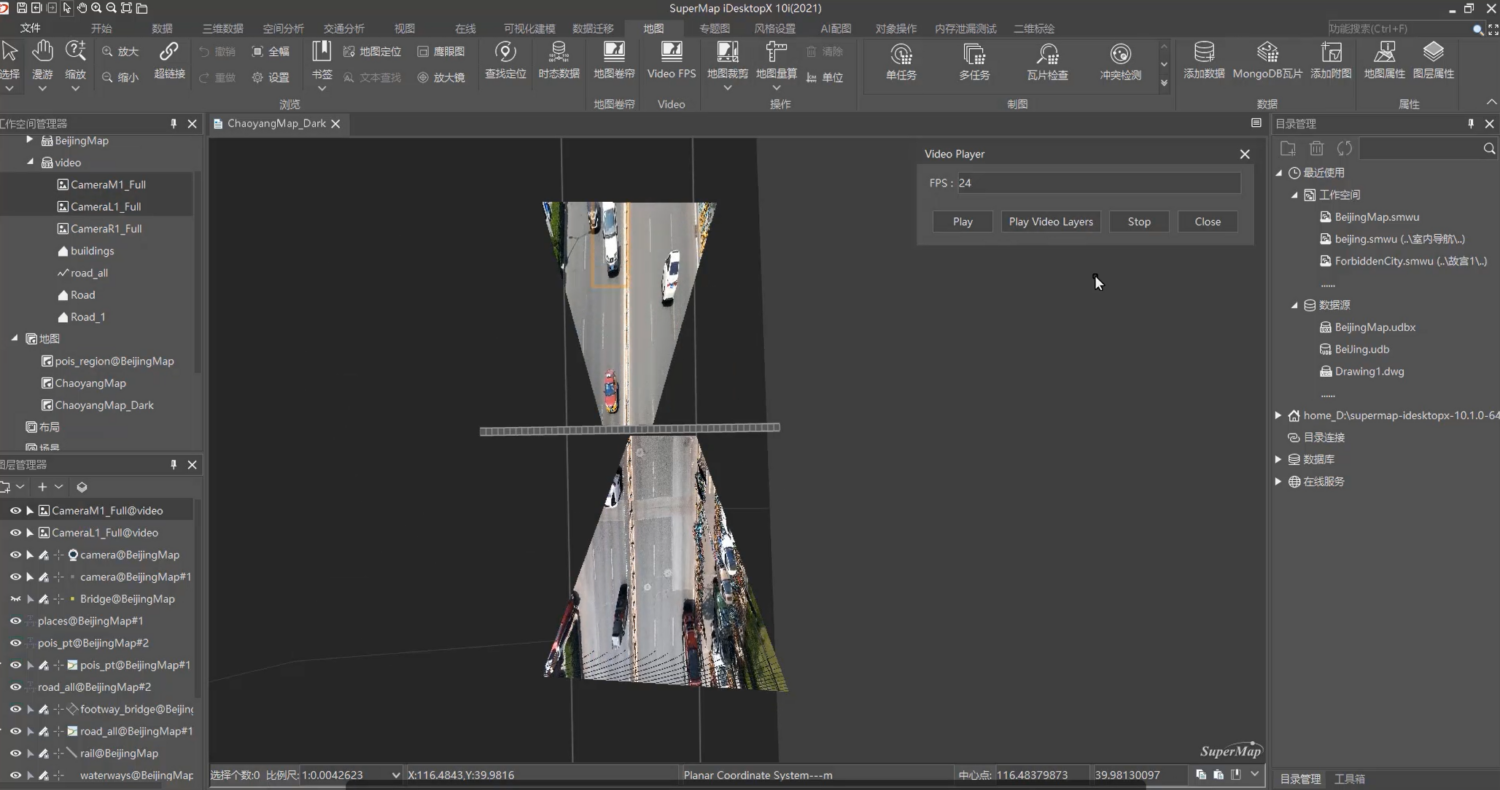Hide the CameraM1_Full@video layer
1500x790 pixels.
[15, 511]
